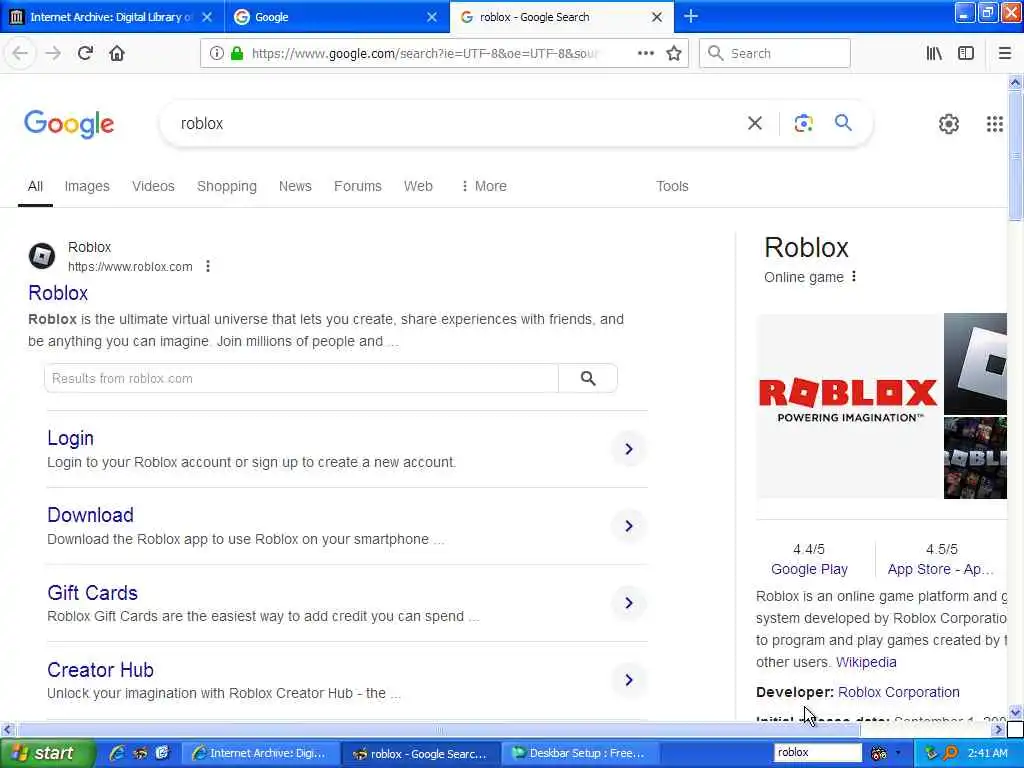Expand the Login sitelink chevron

[628, 449]
